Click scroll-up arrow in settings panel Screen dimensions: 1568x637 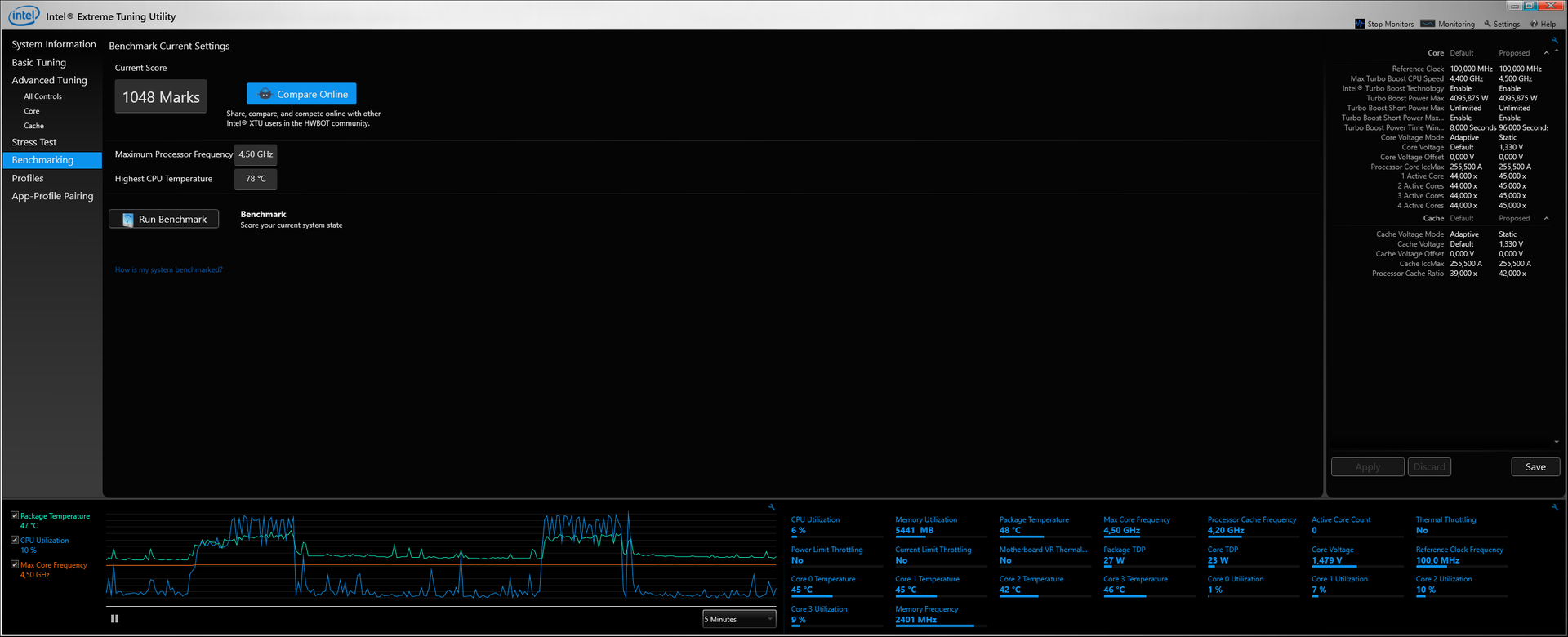[x=1557, y=51]
